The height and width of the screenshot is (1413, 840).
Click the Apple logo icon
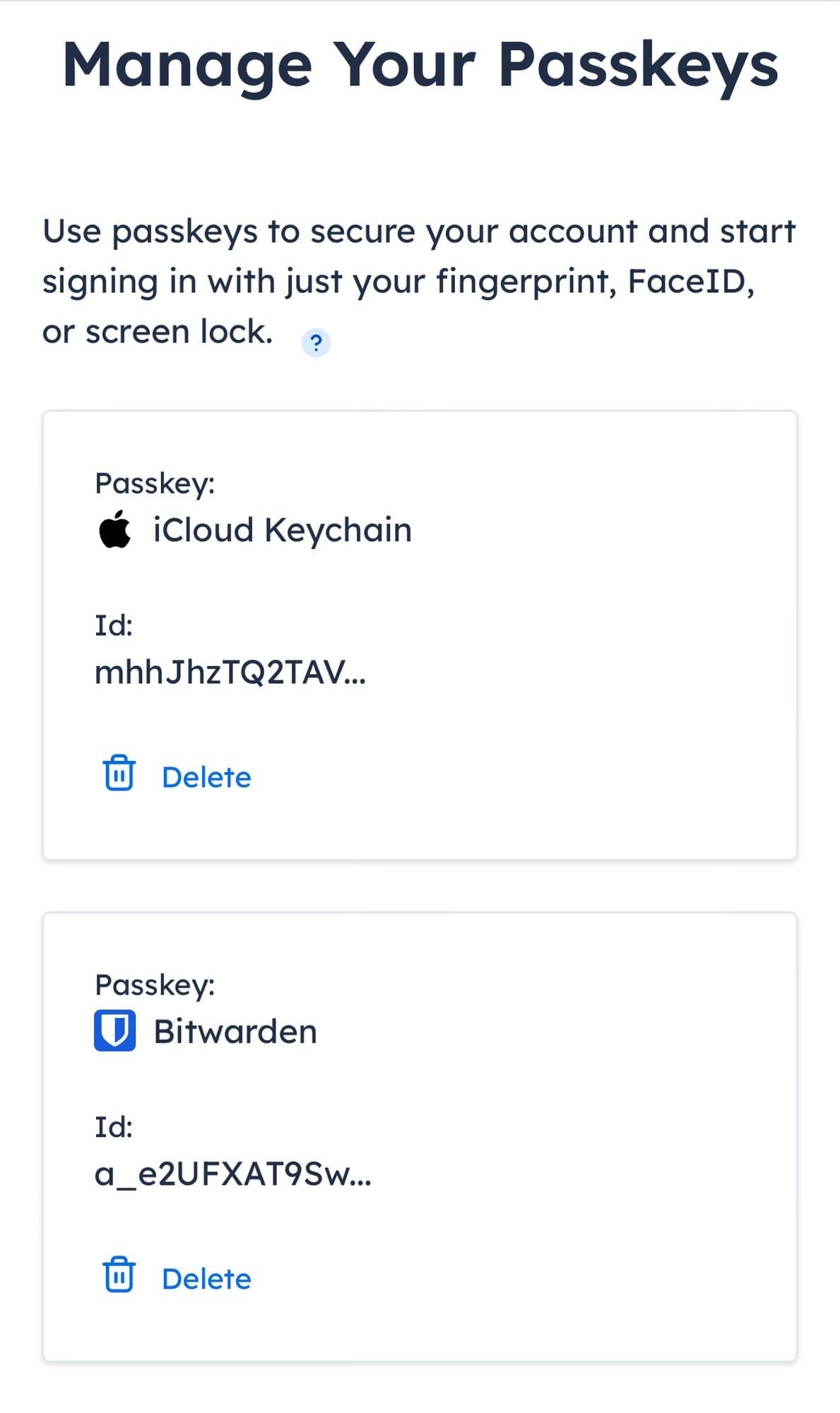pos(115,529)
